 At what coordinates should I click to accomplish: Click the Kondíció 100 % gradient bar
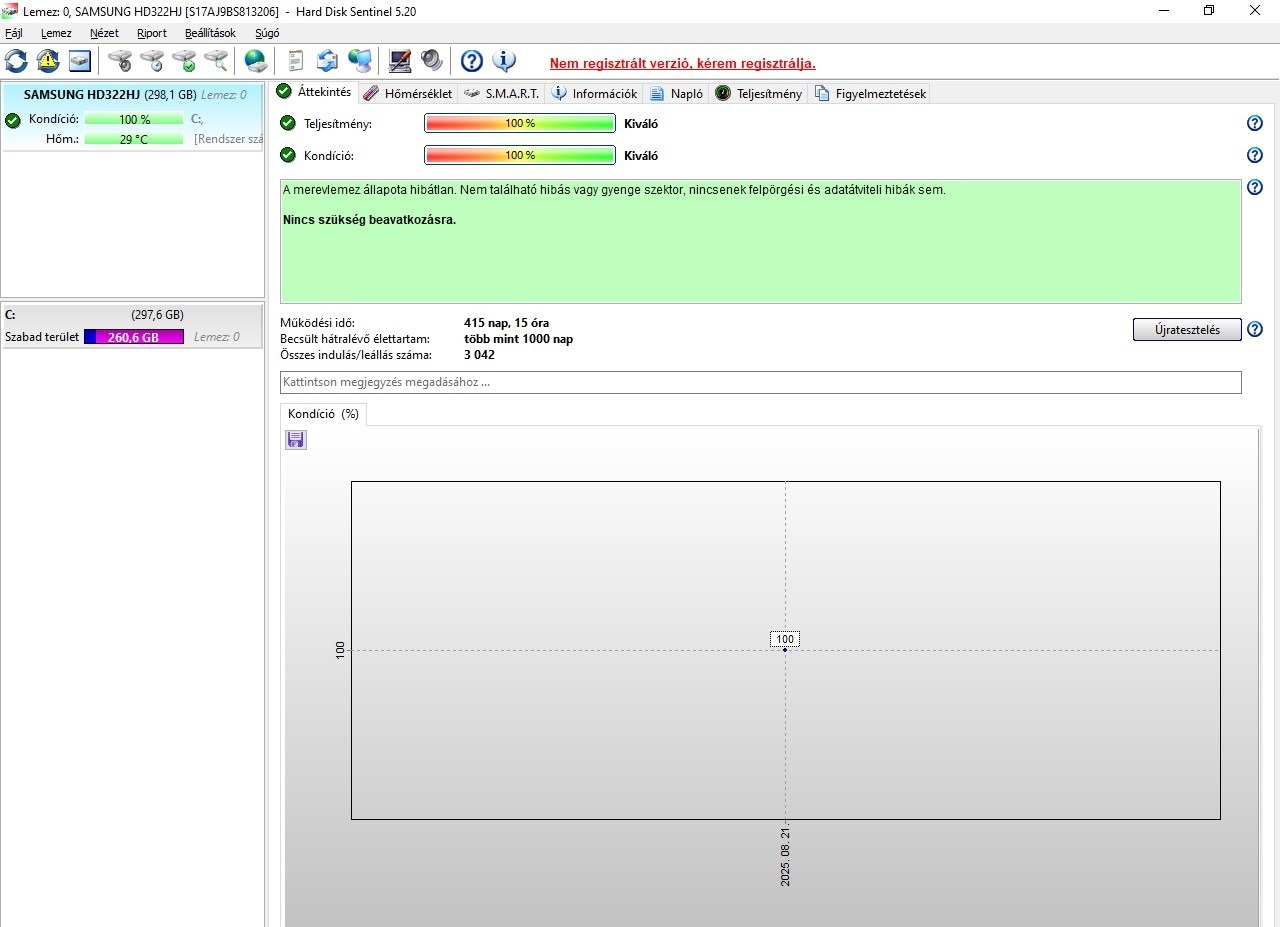pos(520,155)
